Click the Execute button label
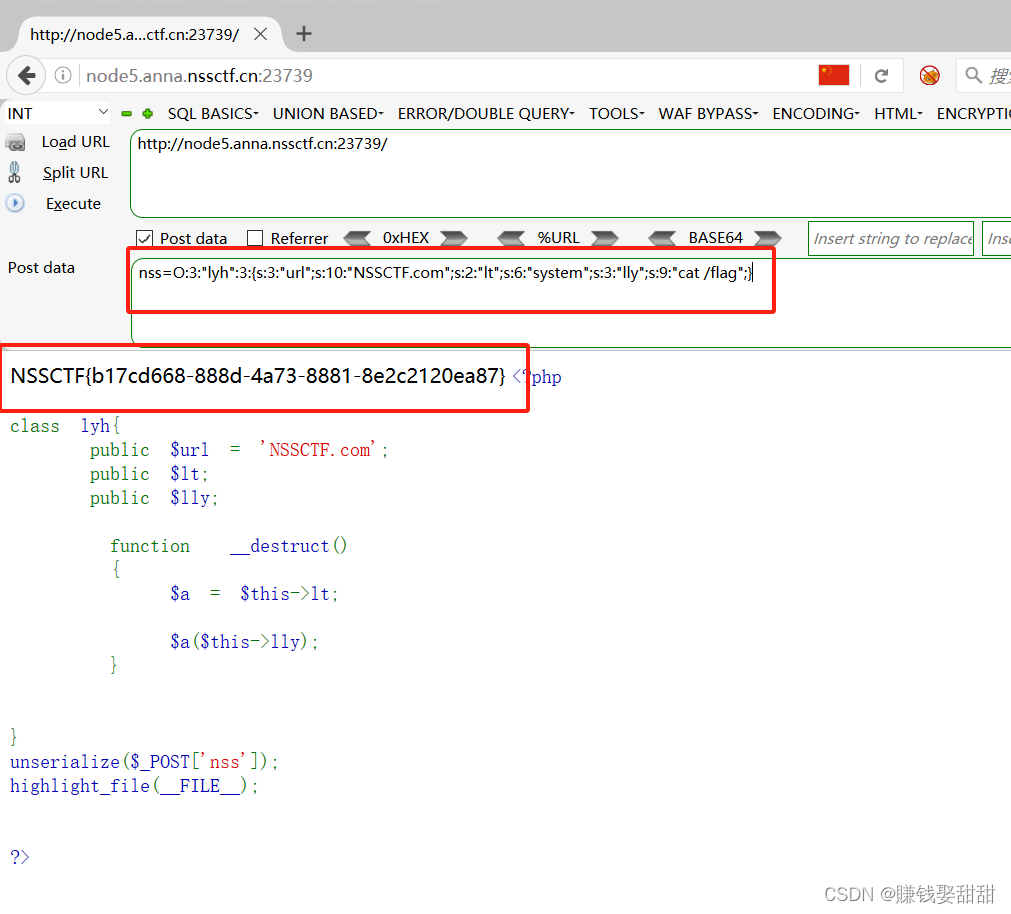The width and height of the screenshot is (1011, 914). (x=74, y=204)
